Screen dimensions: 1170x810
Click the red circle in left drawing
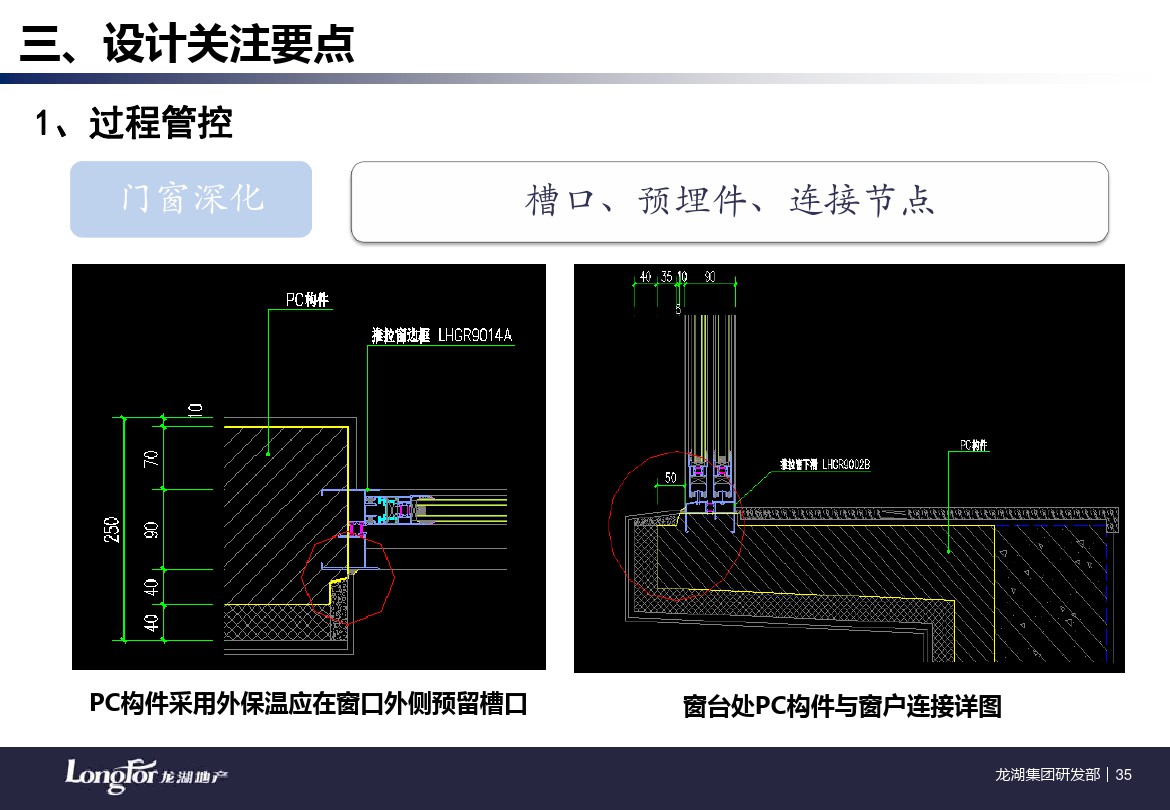pos(348,579)
